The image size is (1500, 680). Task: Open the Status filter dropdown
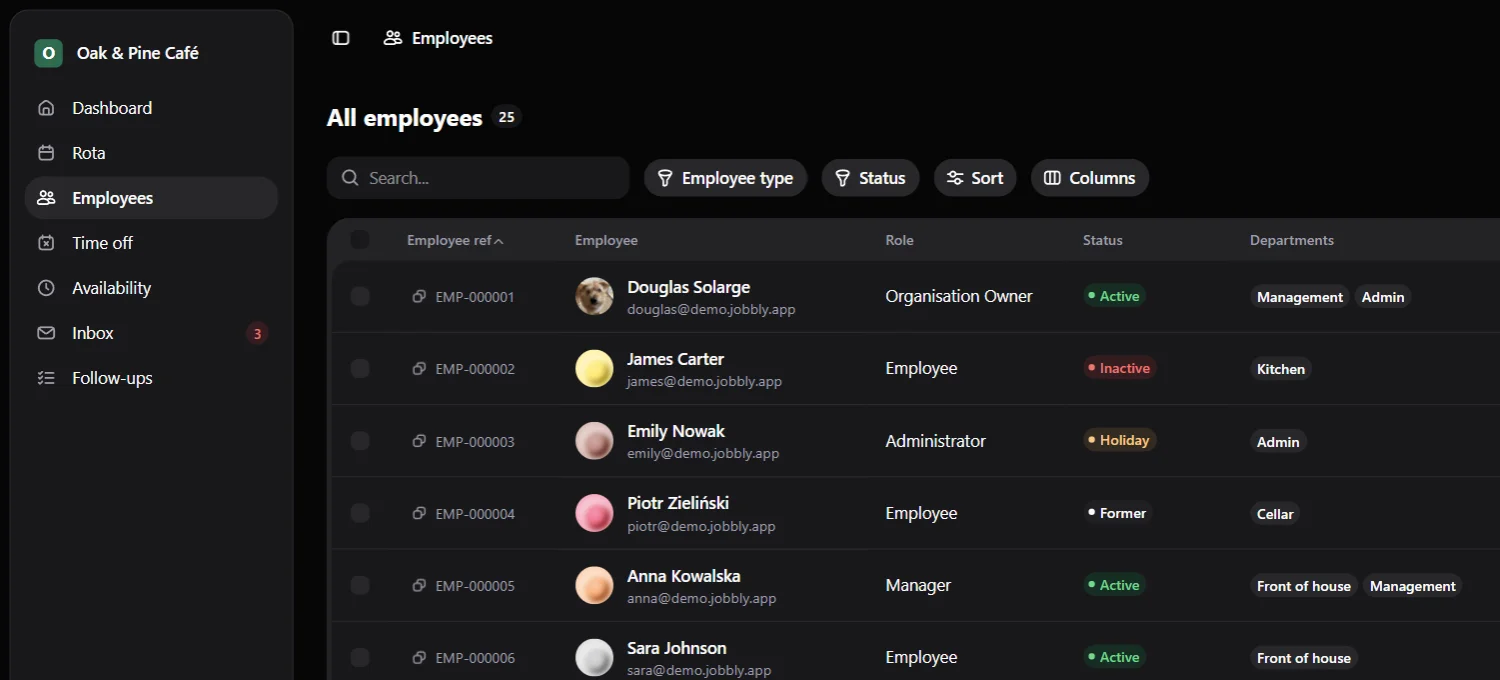(x=870, y=178)
